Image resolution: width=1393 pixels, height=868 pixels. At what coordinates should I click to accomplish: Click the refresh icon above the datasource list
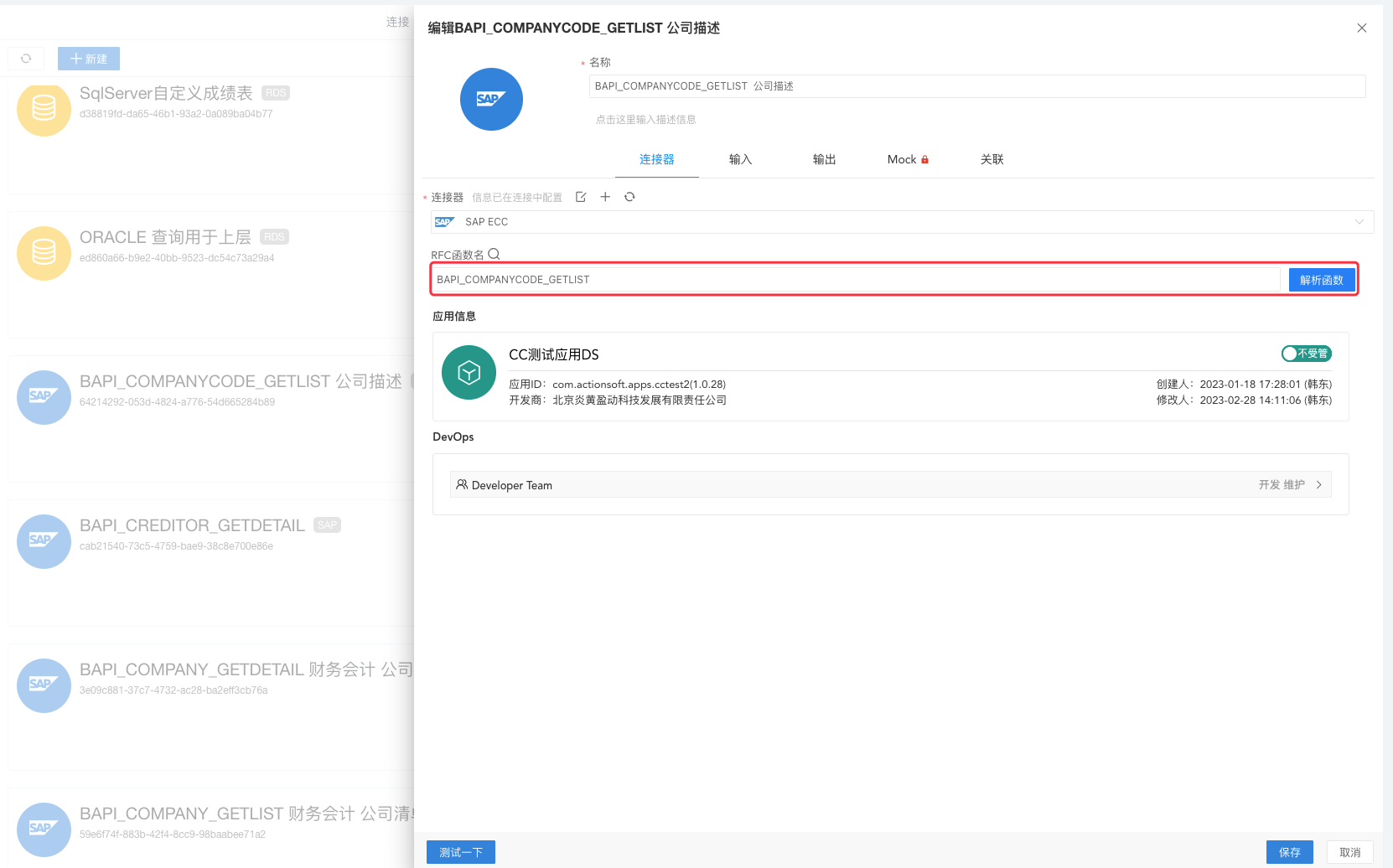click(26, 58)
